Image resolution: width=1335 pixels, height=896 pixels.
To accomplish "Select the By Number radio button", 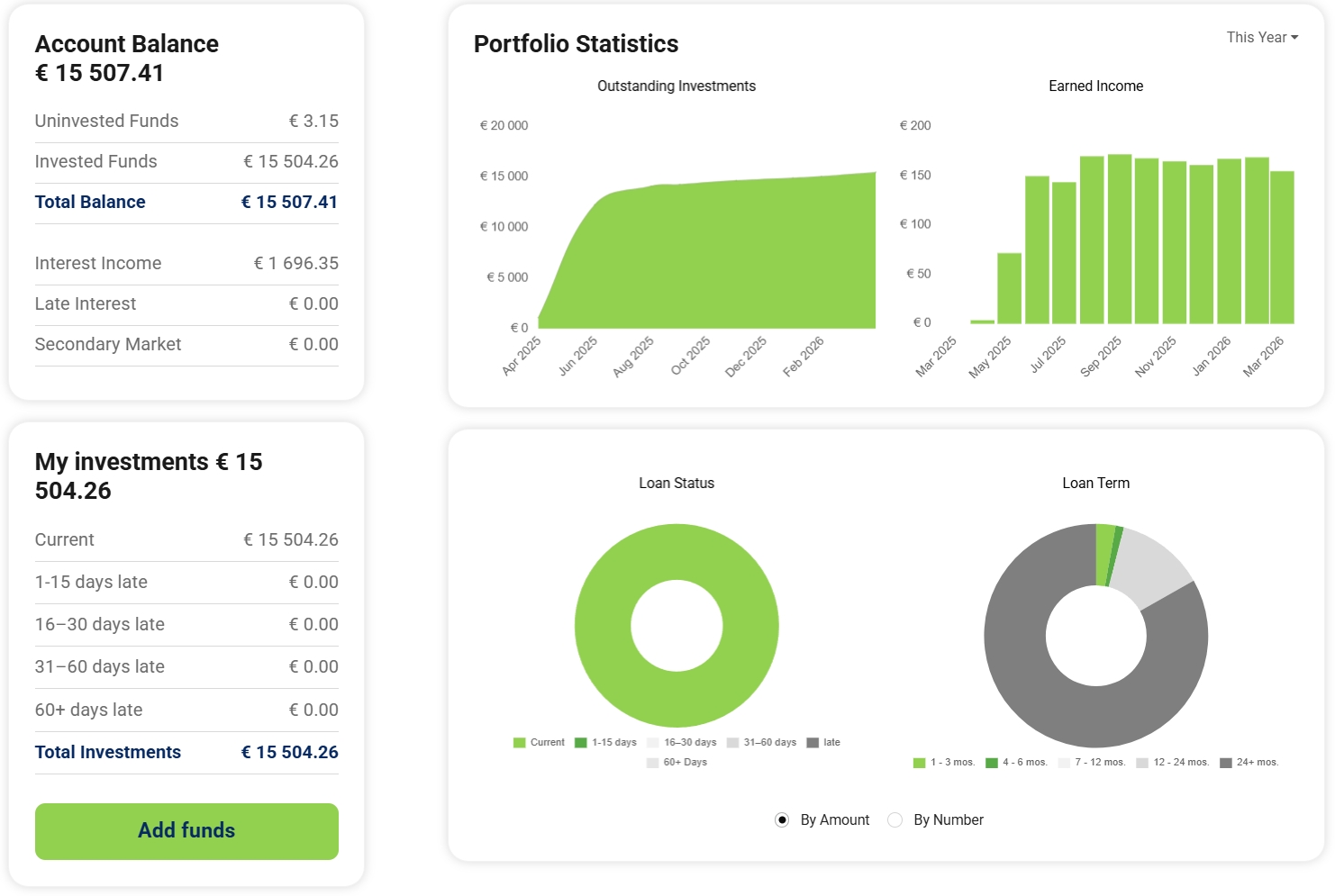I will coord(895,819).
